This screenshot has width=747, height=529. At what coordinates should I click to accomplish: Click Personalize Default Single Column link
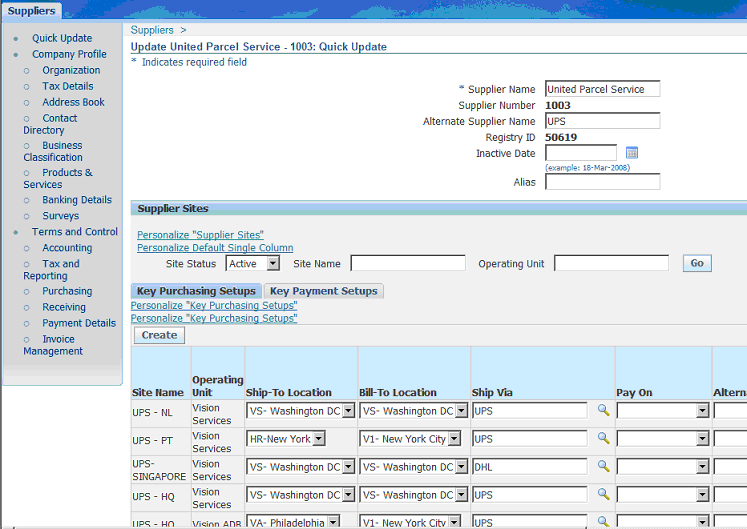coord(215,248)
